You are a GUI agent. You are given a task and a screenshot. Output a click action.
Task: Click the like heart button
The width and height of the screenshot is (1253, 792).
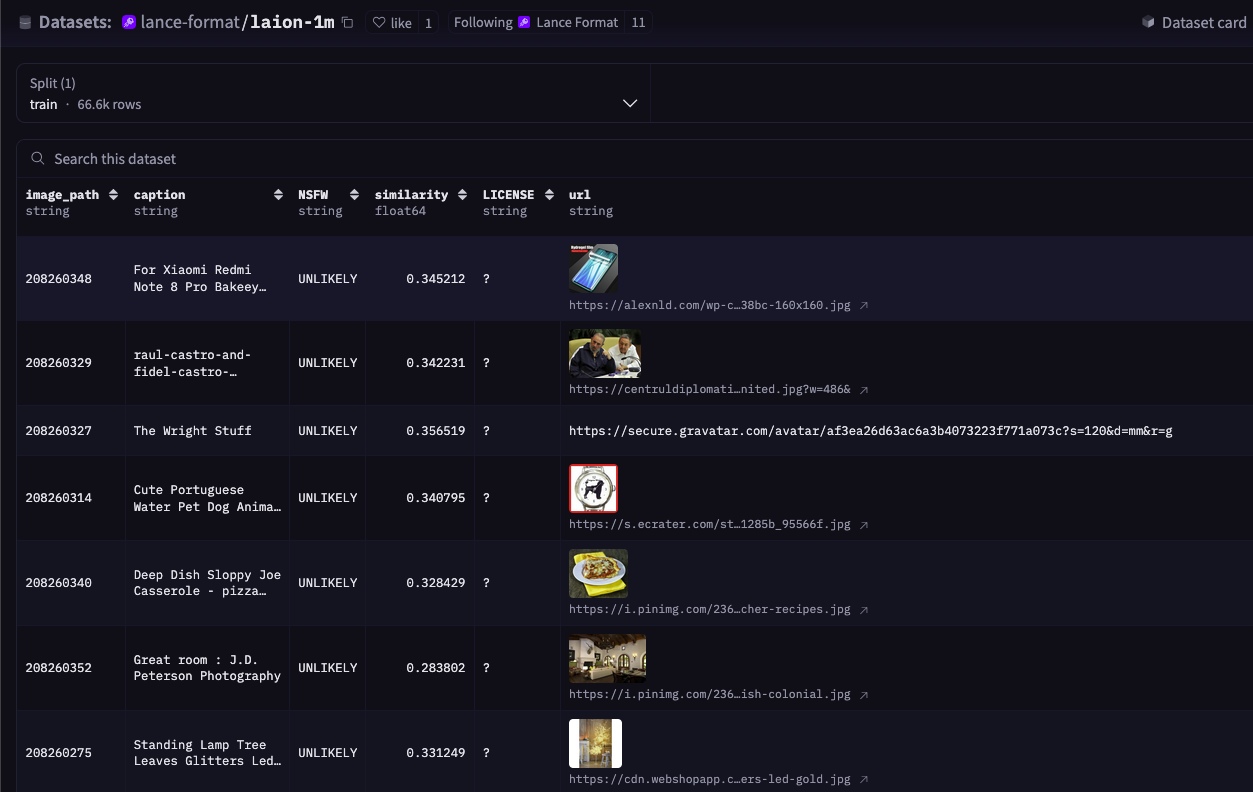391,22
